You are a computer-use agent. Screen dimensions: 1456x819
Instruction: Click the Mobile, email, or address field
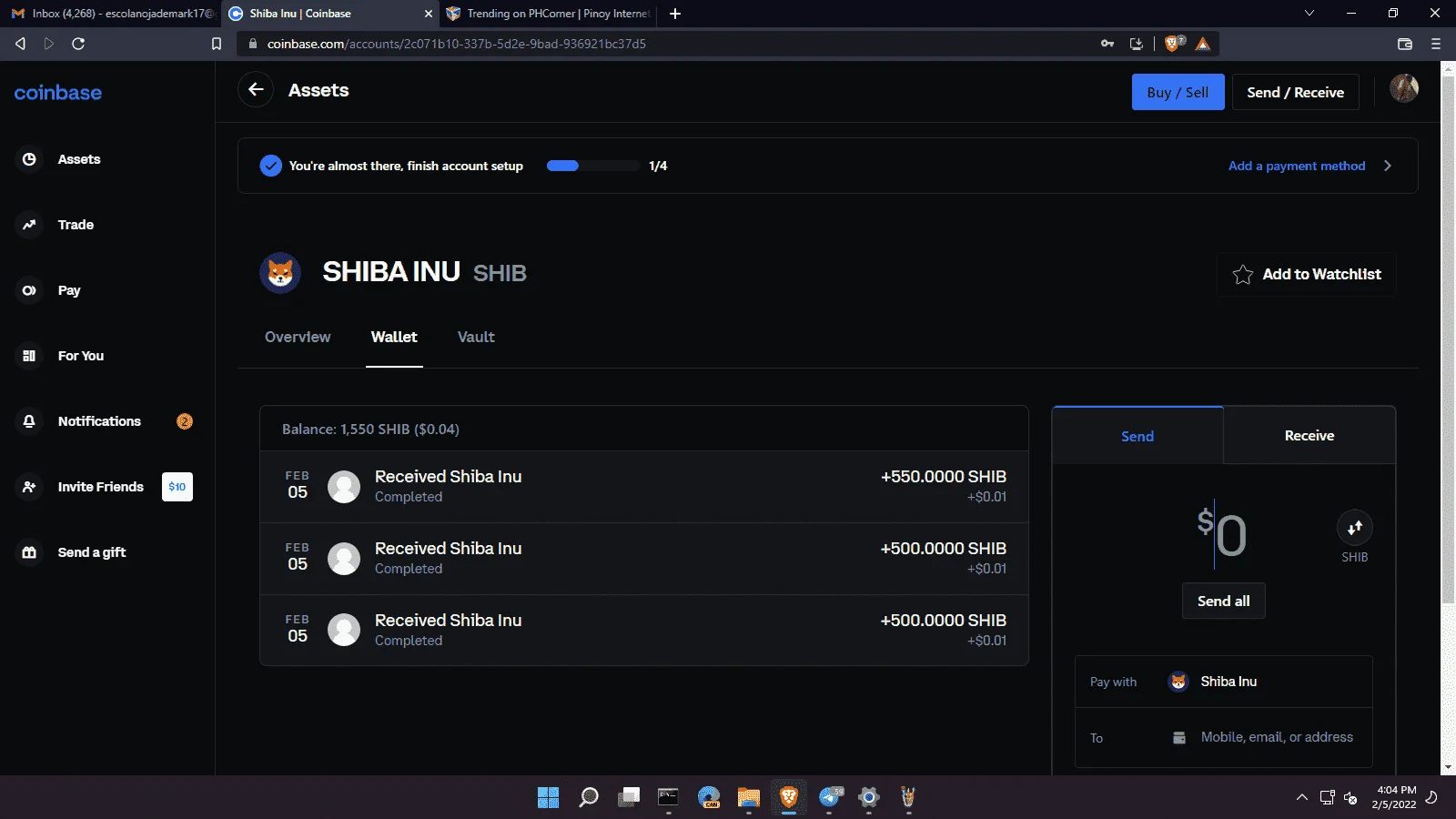tap(1277, 737)
